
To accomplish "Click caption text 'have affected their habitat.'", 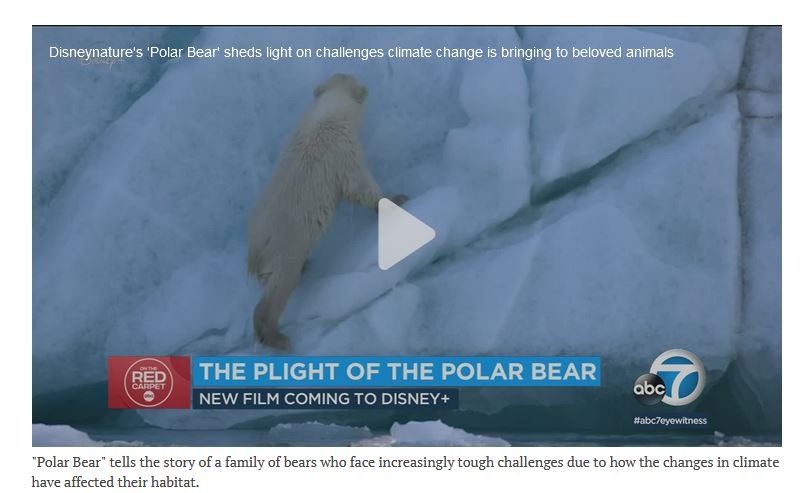I will point(115,482).
